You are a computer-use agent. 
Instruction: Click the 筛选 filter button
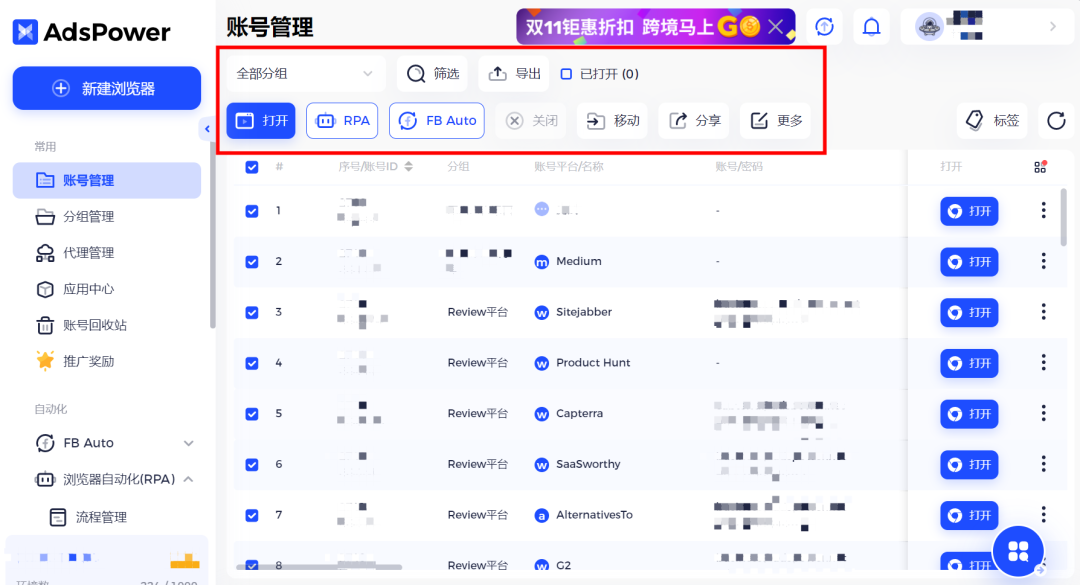pos(433,74)
